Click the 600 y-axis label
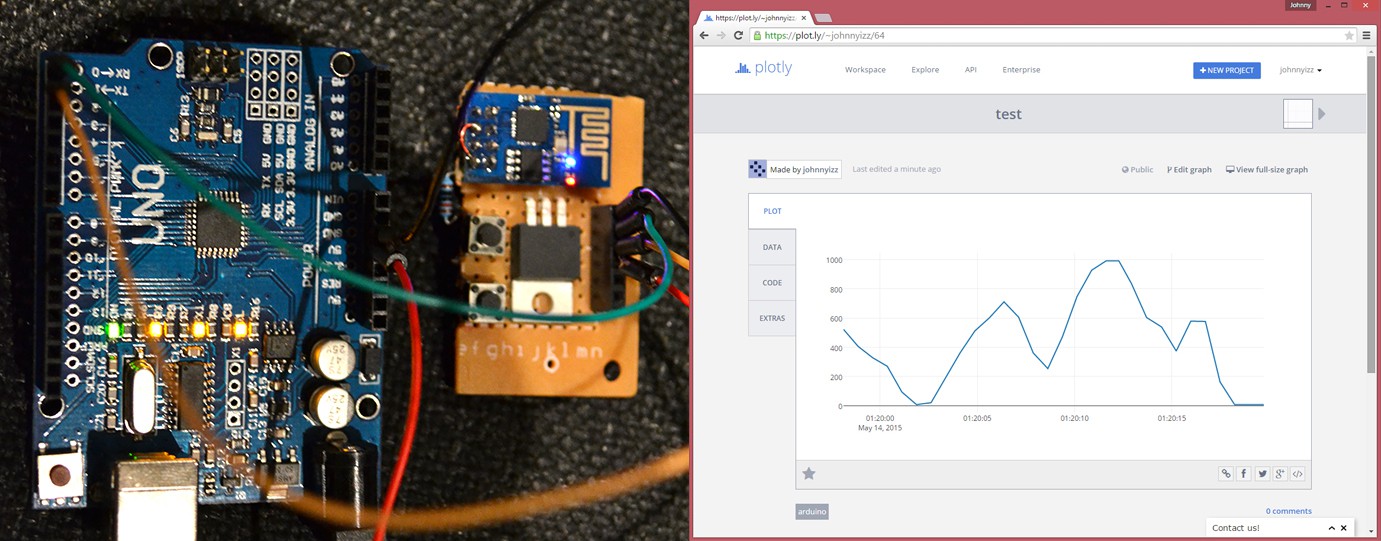 tap(836, 319)
